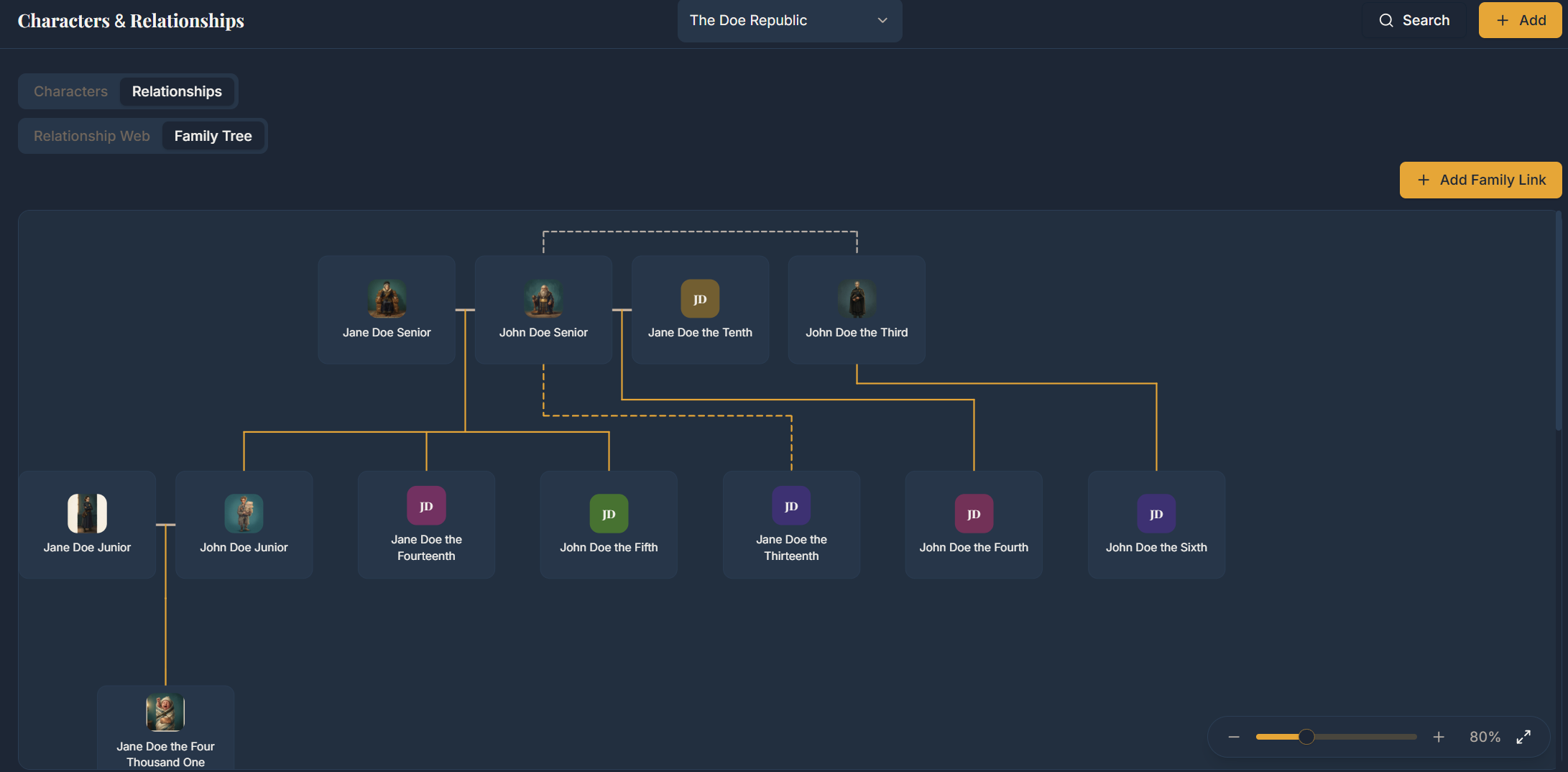This screenshot has width=1568, height=772.
Task: Click Jane Doe Junior's portrait avatar
Action: (x=87, y=513)
